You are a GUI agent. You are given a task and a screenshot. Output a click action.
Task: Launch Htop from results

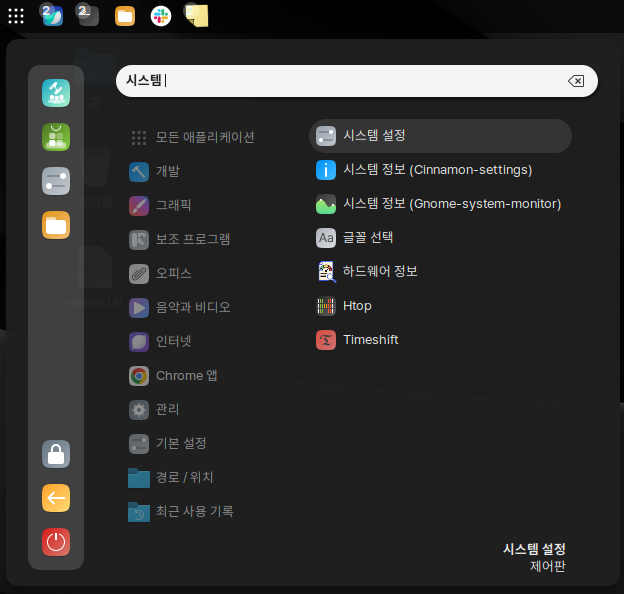pyautogui.click(x=440, y=306)
